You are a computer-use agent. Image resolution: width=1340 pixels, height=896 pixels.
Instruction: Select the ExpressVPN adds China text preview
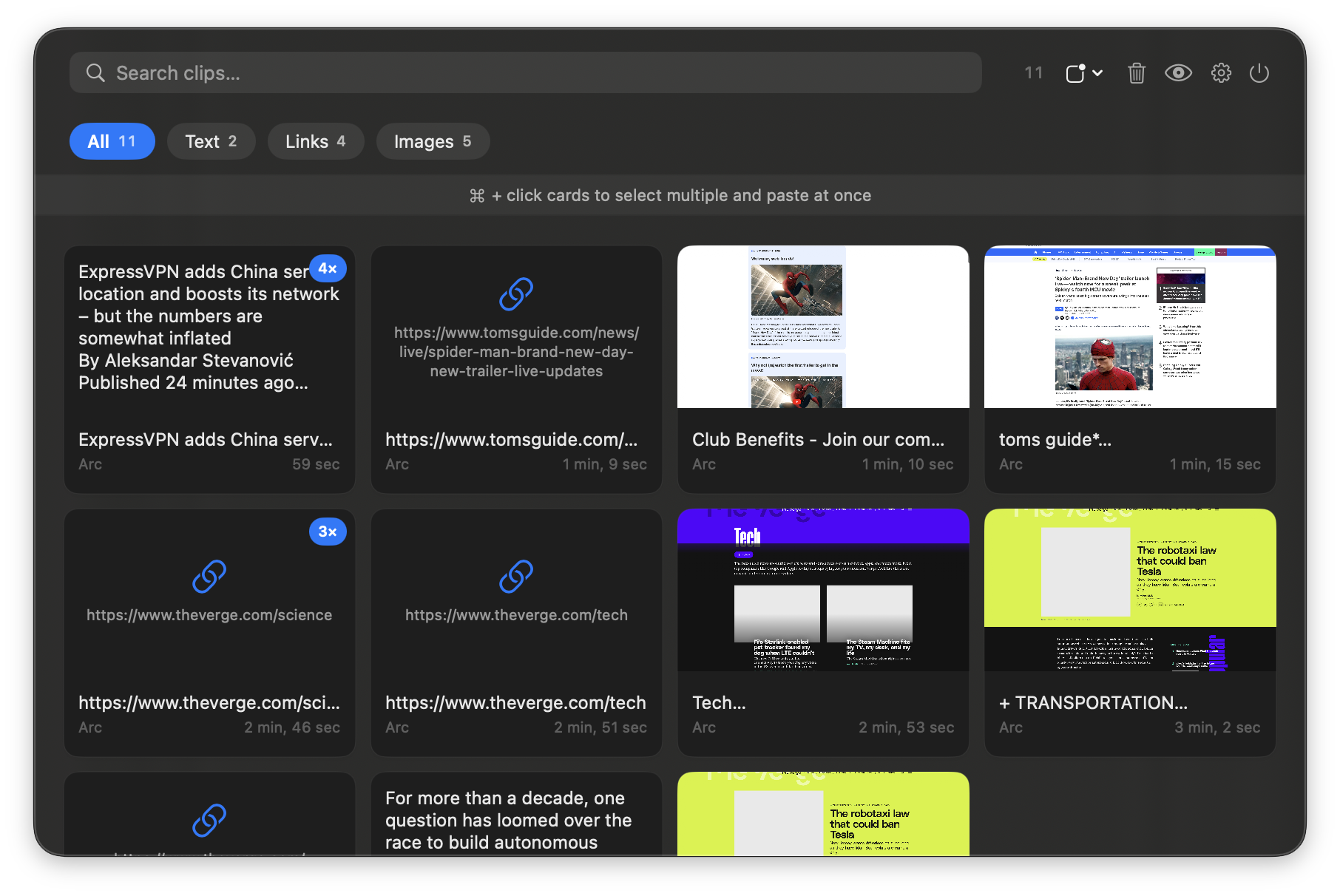(209, 327)
